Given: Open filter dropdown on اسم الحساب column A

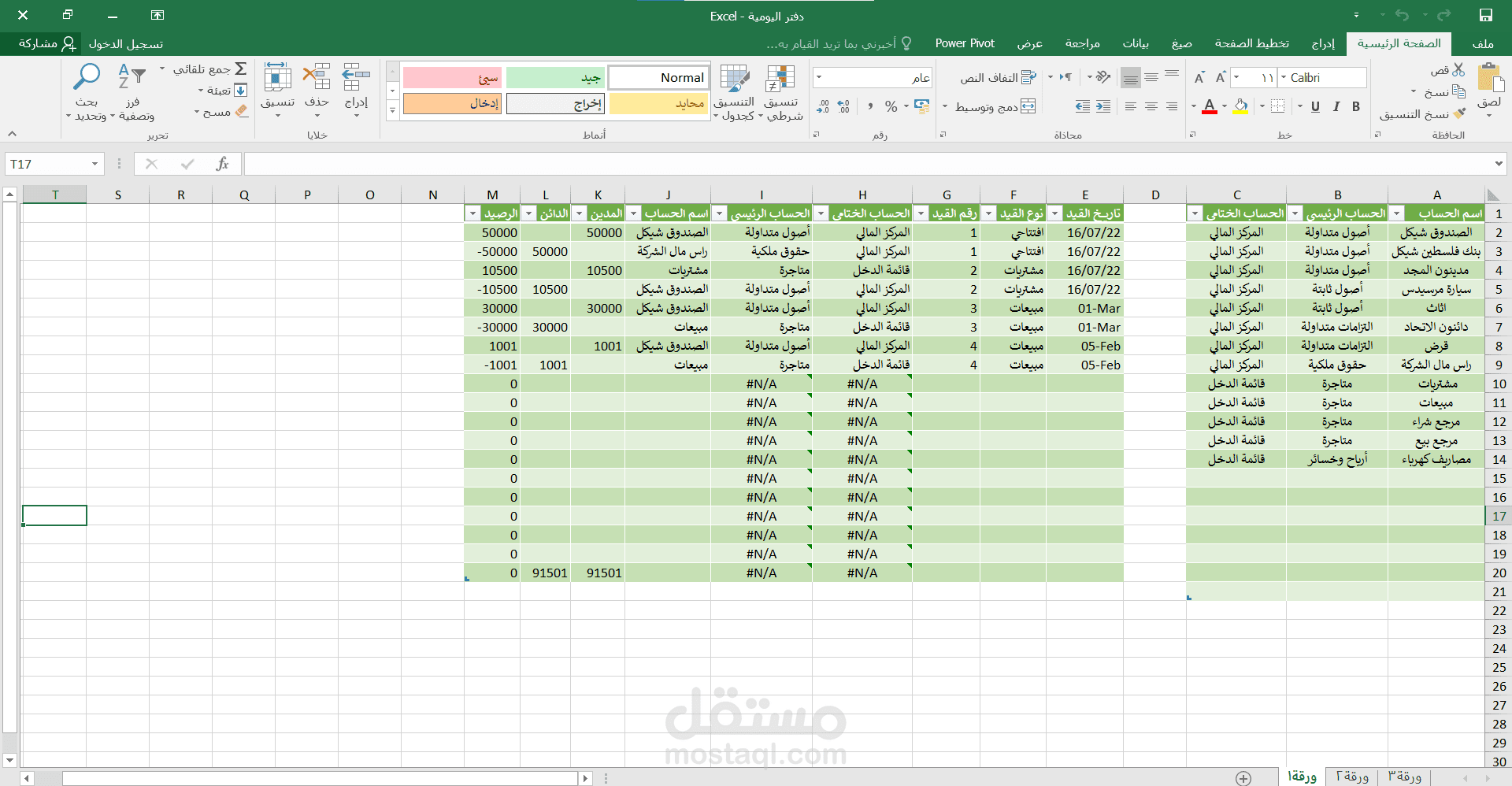Looking at the screenshot, I should pos(1397,213).
